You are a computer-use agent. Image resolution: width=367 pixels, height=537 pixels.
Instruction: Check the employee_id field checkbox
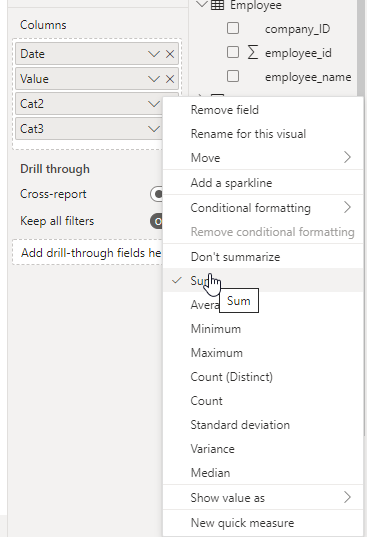point(233,52)
